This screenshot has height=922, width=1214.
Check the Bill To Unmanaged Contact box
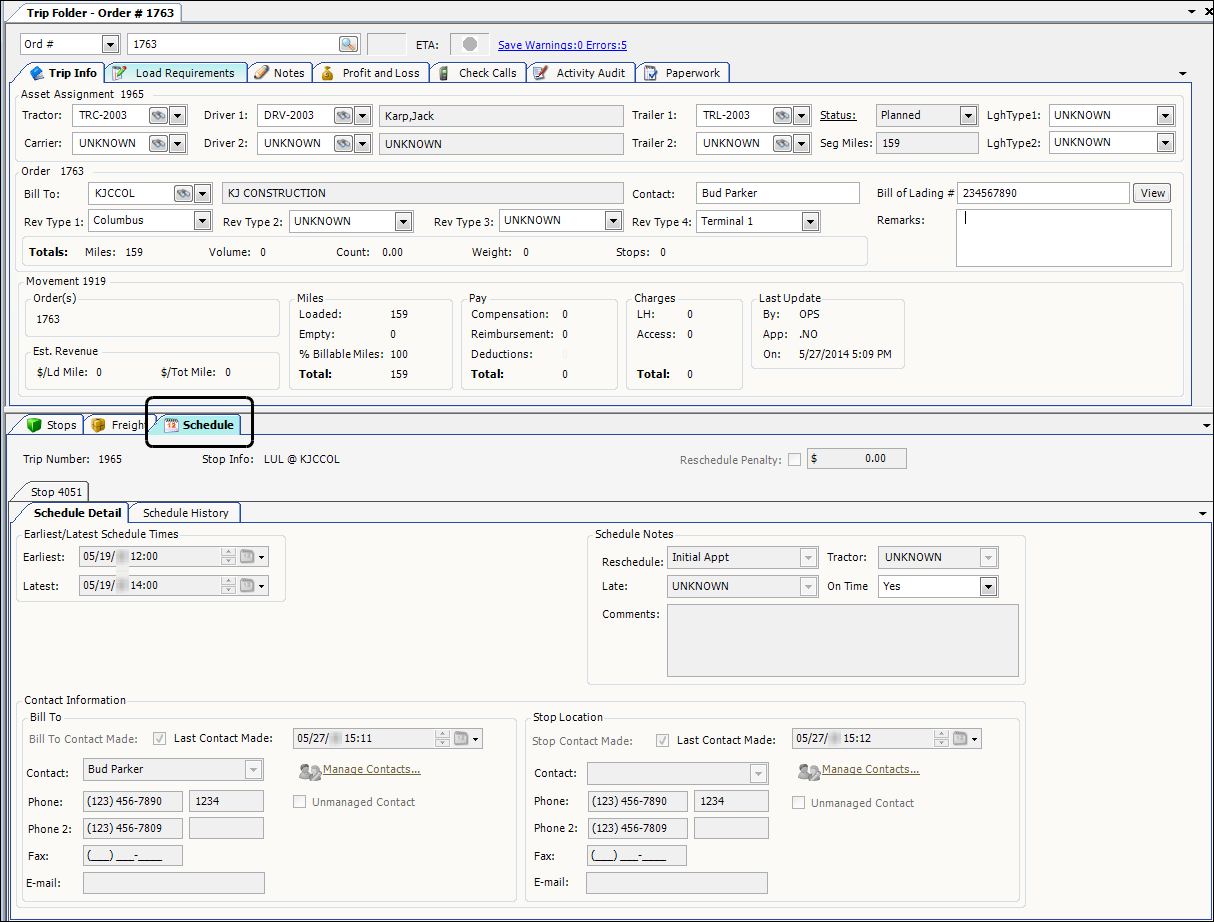[300, 802]
